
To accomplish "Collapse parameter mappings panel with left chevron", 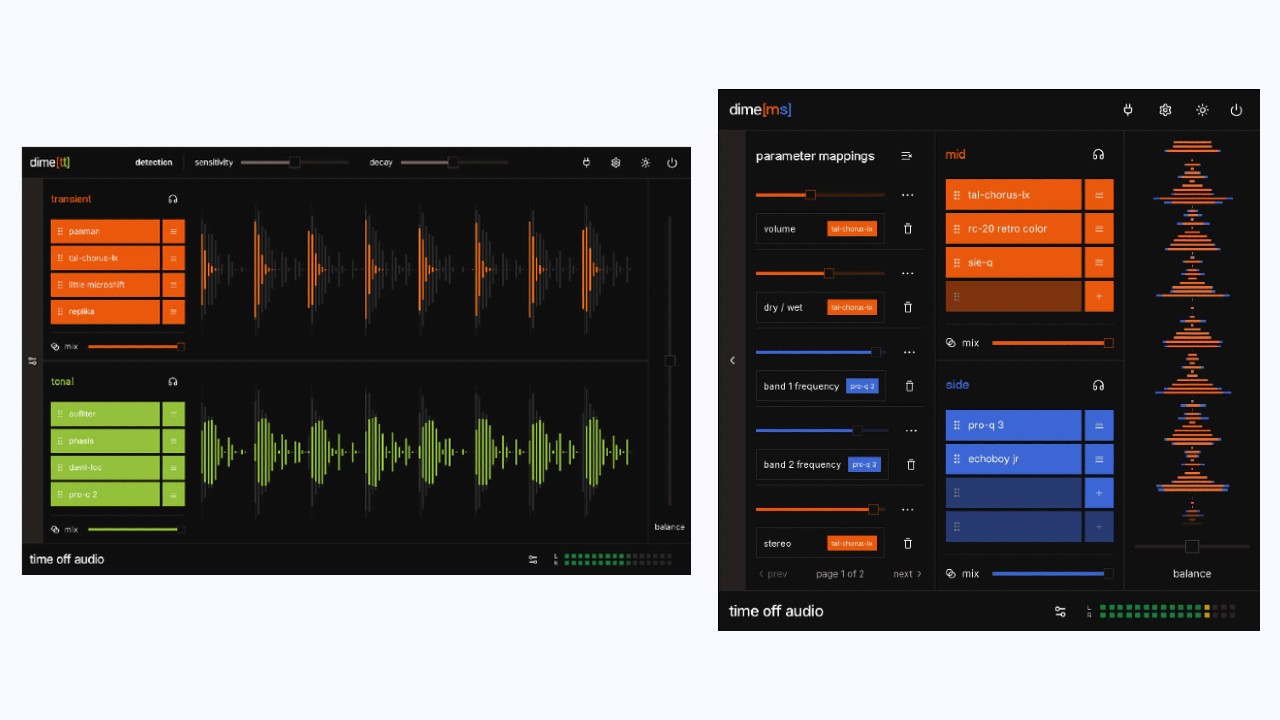I will 732,360.
